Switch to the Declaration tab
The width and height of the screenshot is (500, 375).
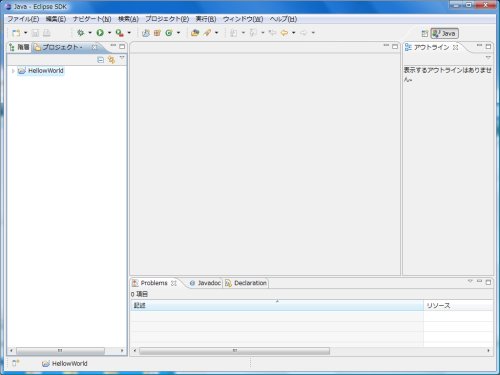coord(246,283)
